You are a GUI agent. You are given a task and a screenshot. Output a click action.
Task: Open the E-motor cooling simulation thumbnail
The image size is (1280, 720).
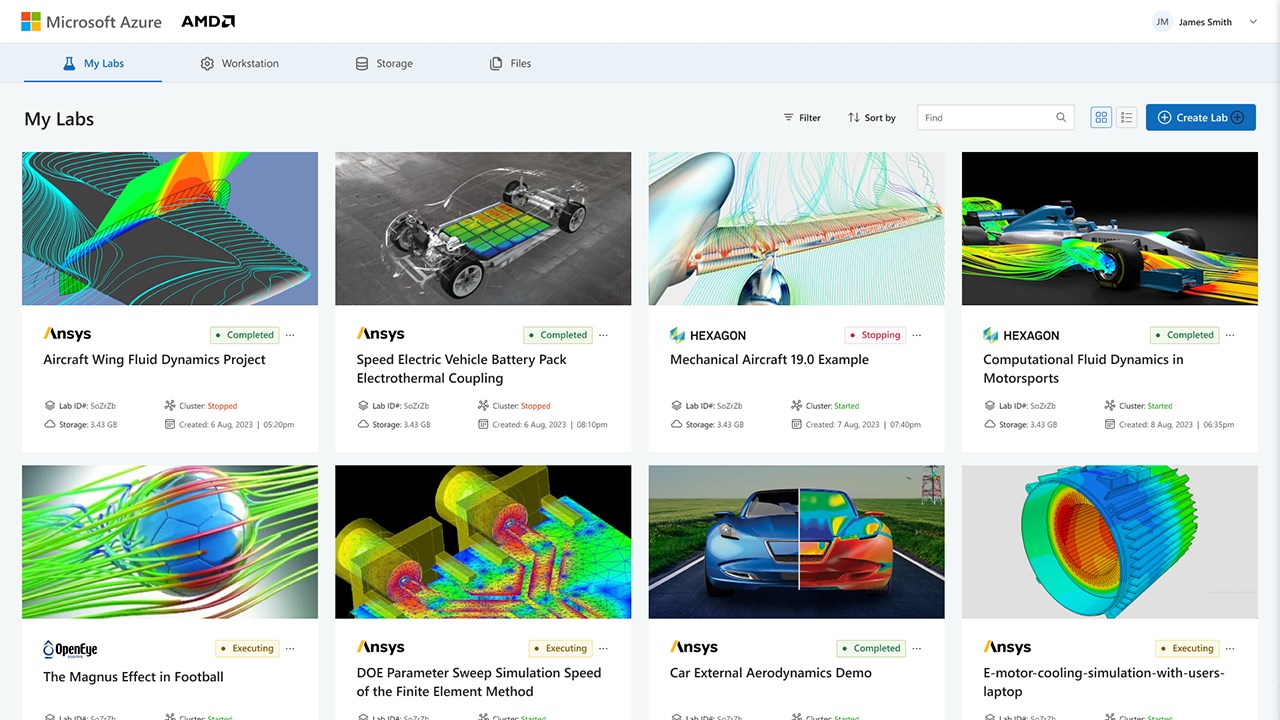click(x=1110, y=542)
